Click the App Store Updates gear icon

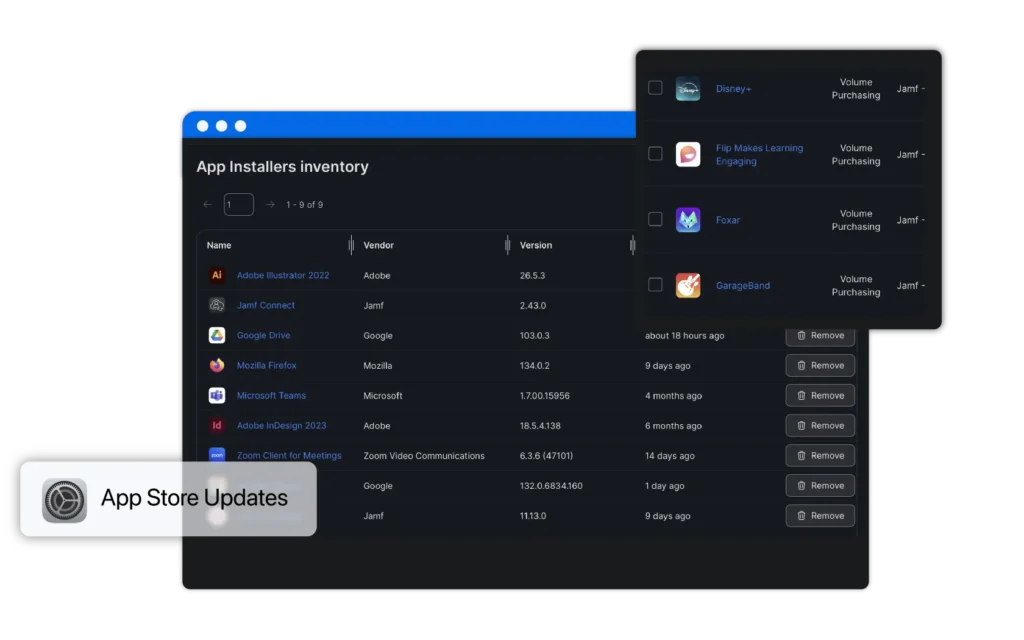(64, 500)
